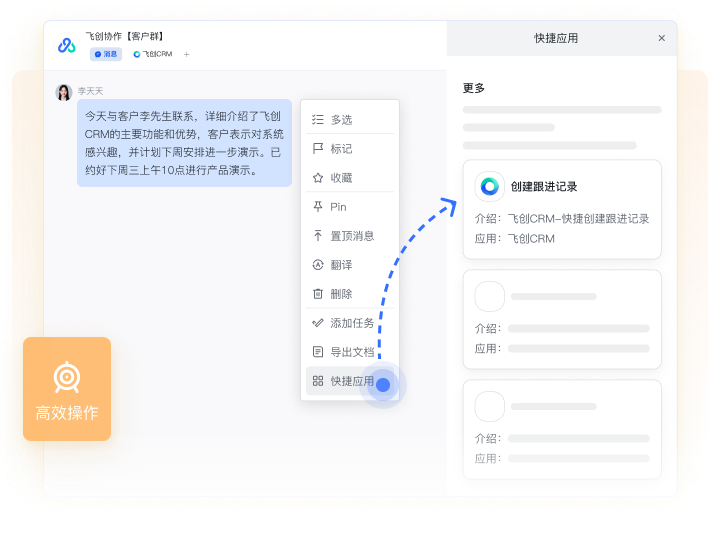This screenshot has height=540, width=720.
Task: Choose 多选 from the context menu
Action: (350, 120)
